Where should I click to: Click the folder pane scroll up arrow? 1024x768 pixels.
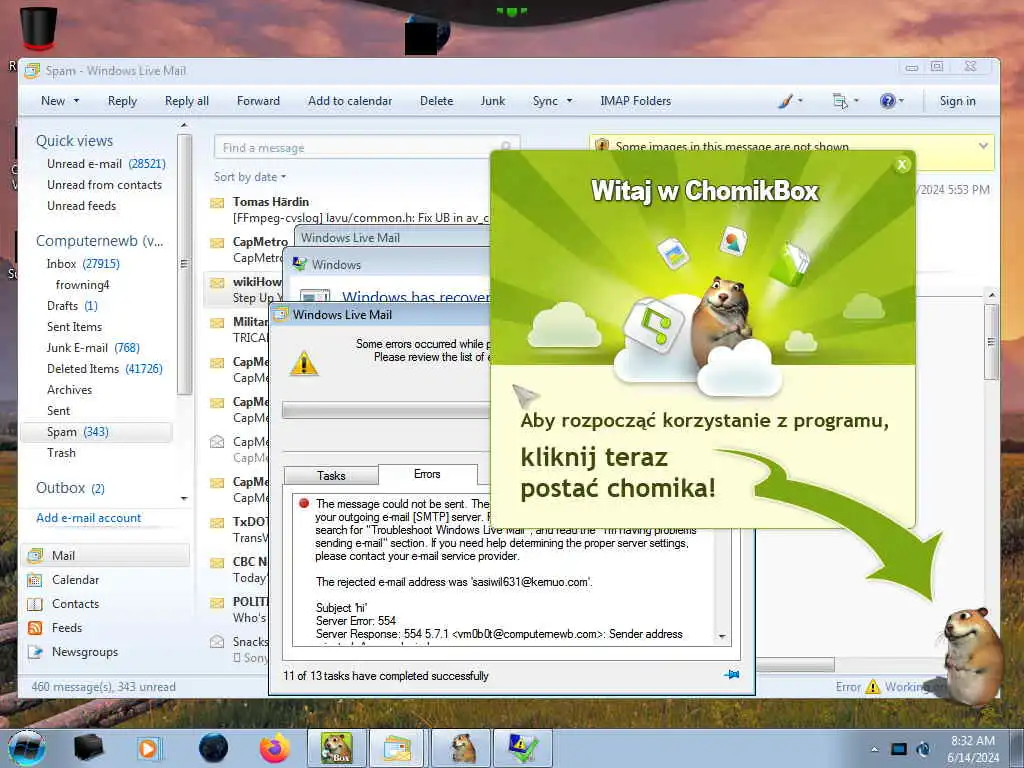[184, 125]
